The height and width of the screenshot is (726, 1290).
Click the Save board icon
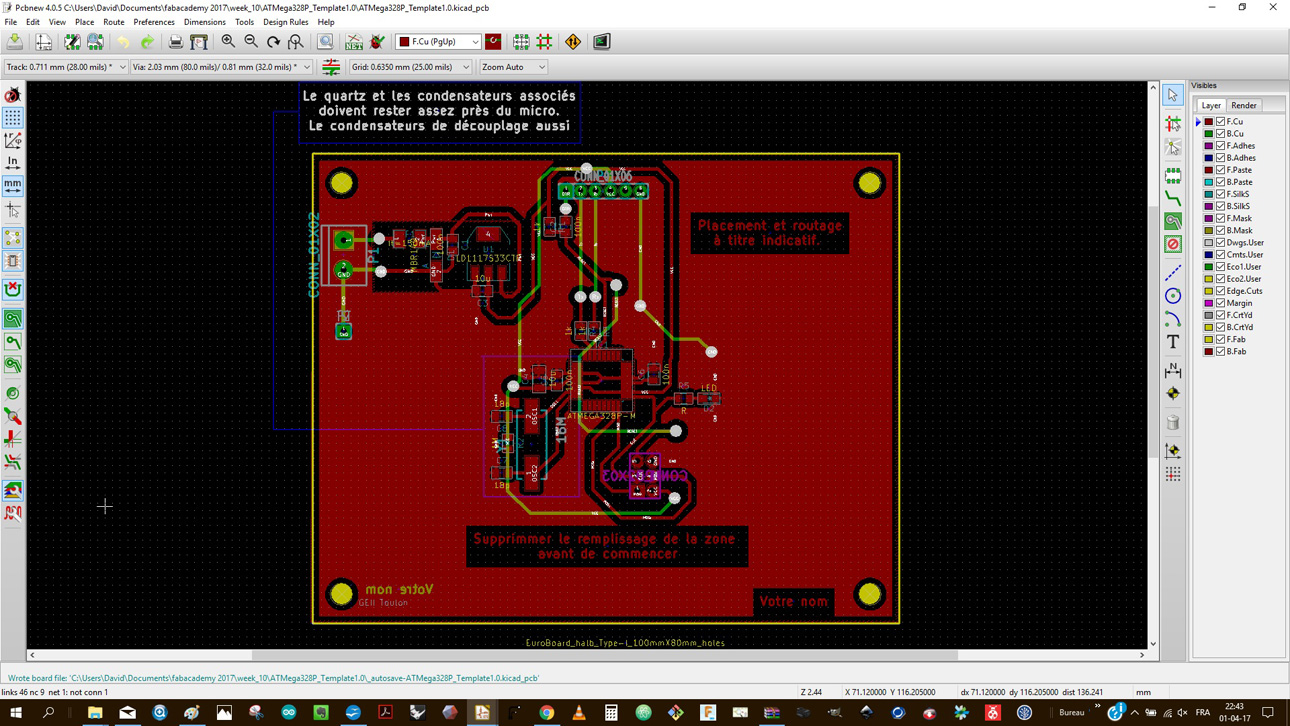tap(15, 42)
